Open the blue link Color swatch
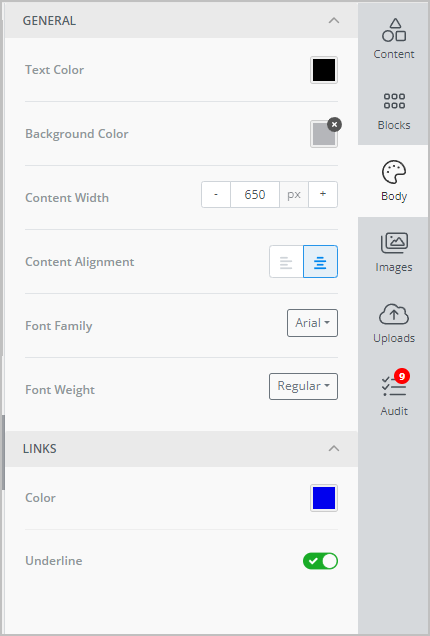This screenshot has height=636, width=430. tap(324, 498)
